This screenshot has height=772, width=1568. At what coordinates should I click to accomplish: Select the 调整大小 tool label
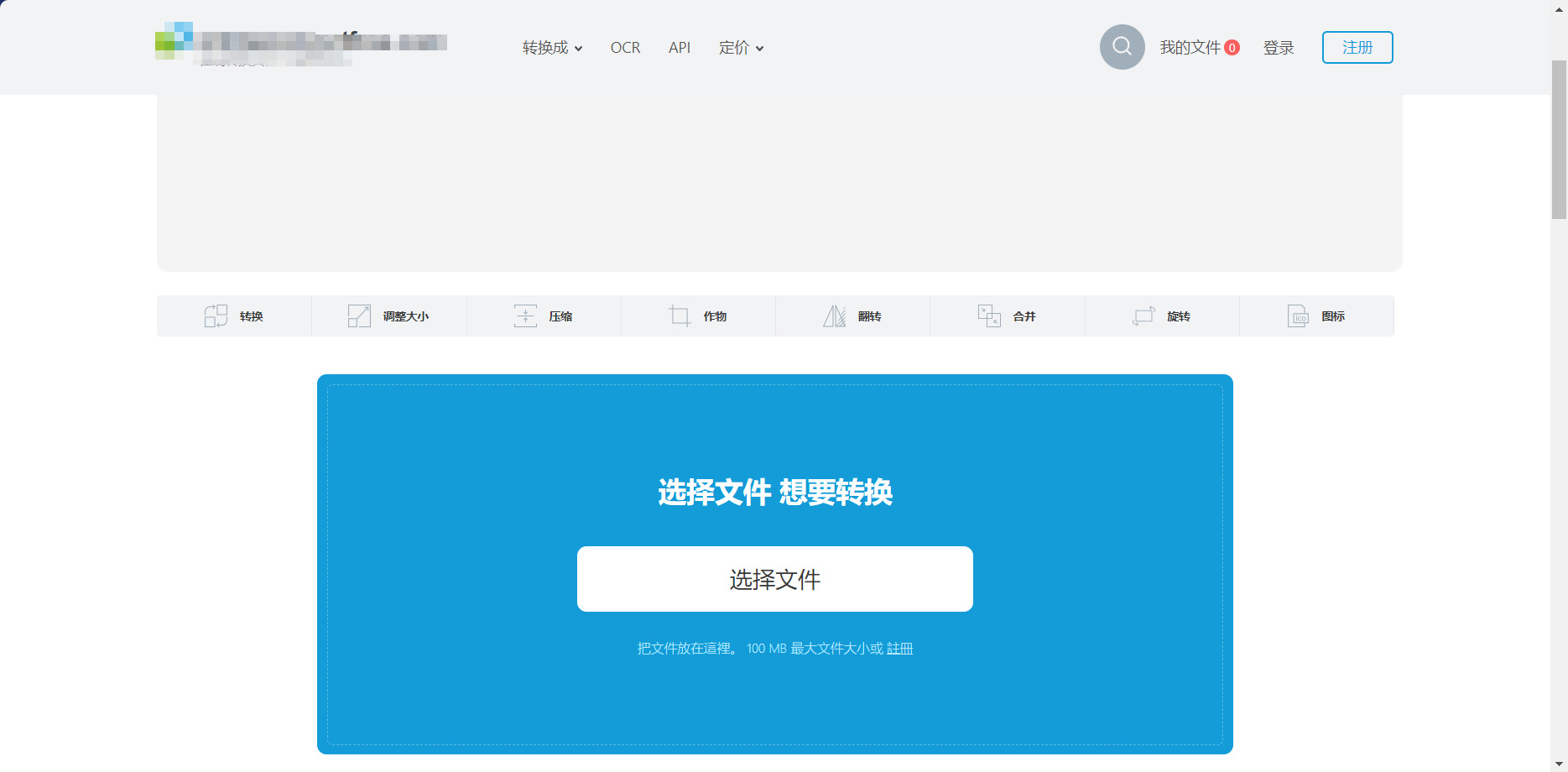(x=406, y=316)
